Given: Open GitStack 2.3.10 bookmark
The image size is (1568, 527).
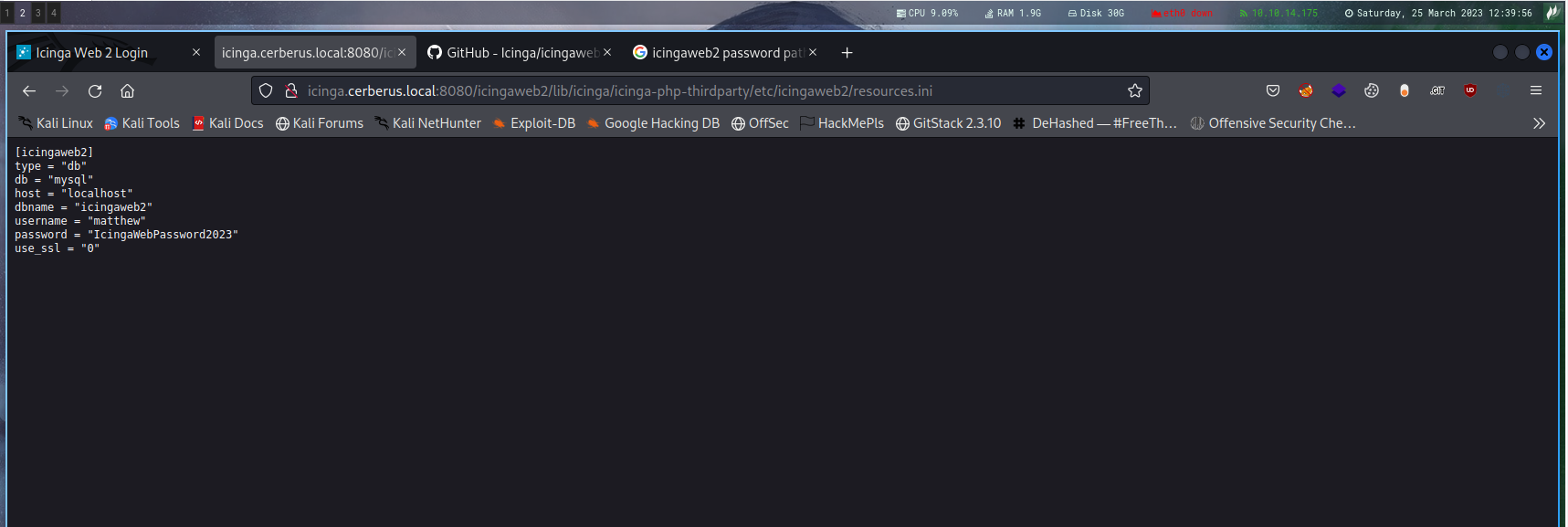Looking at the screenshot, I should coord(948,123).
